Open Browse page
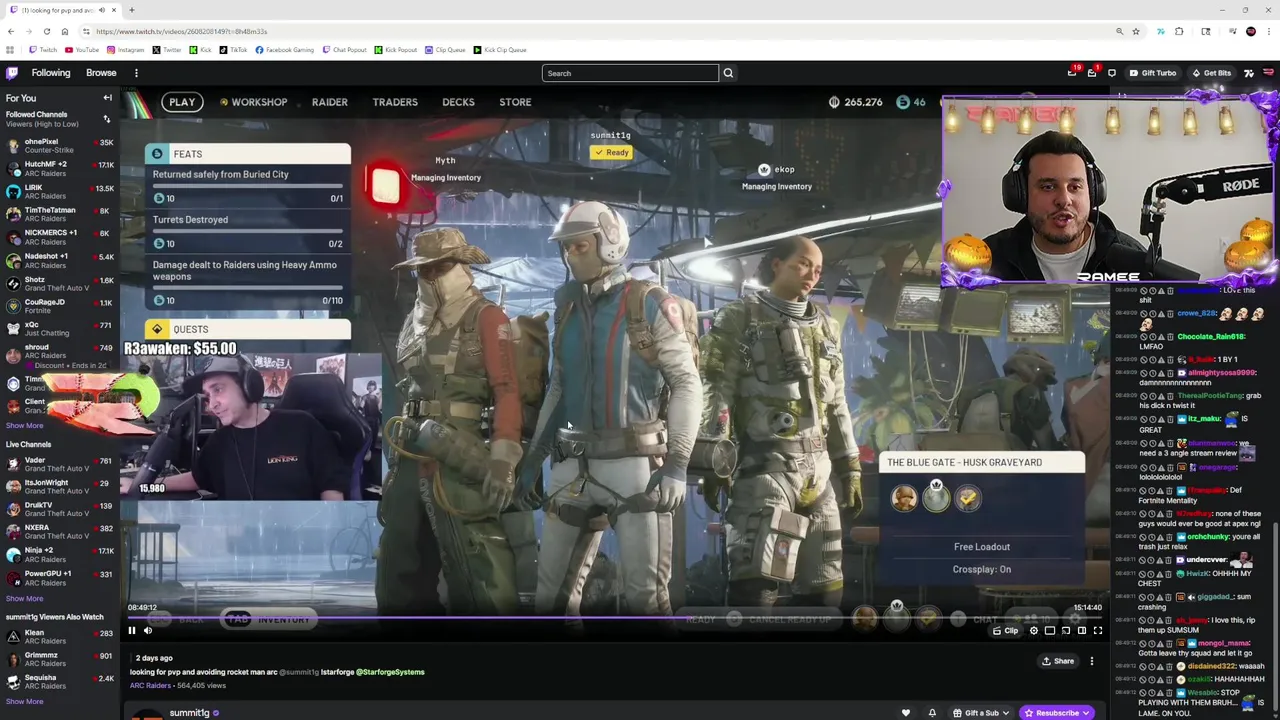This screenshot has width=1280, height=720. [x=101, y=73]
